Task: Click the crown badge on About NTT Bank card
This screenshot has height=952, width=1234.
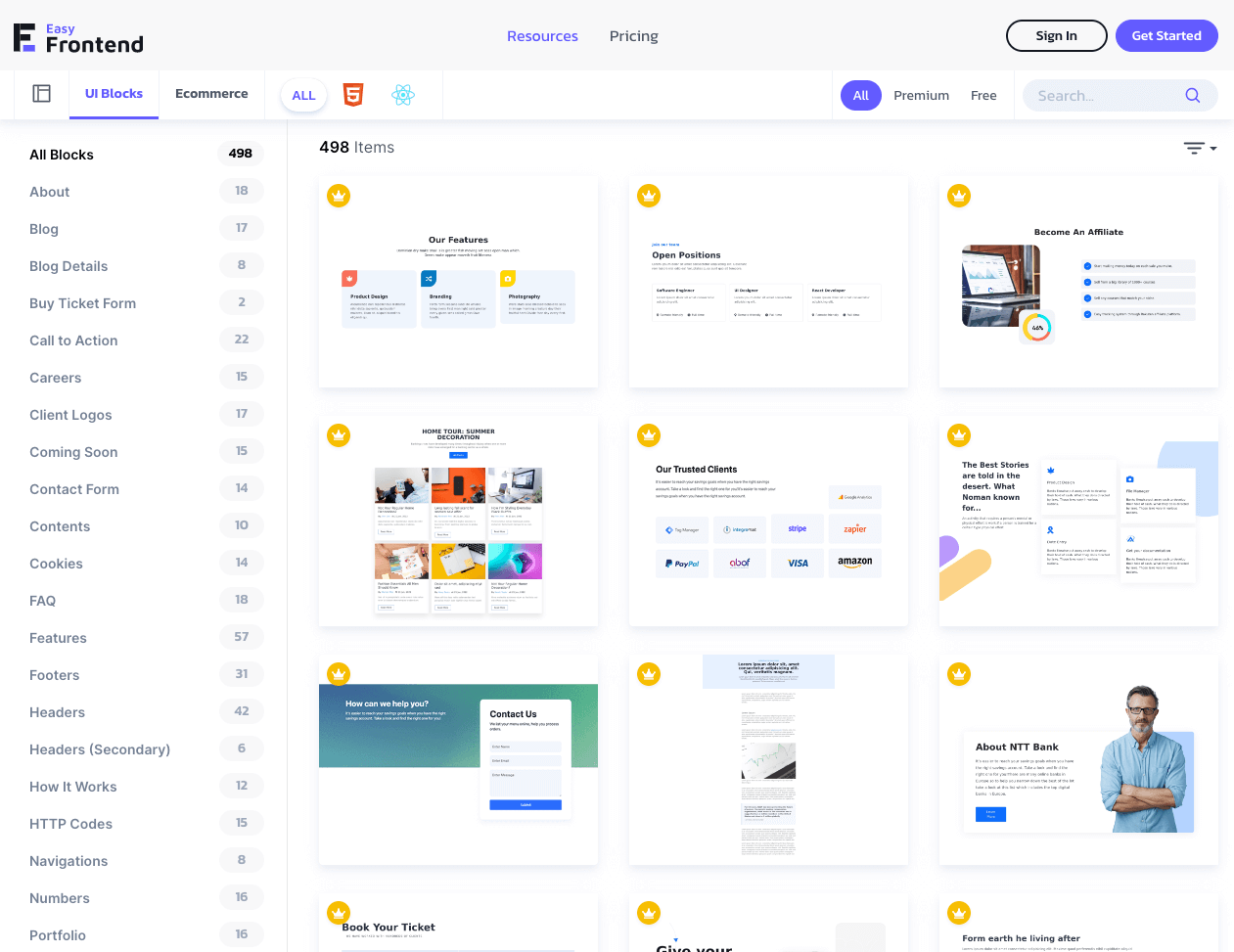Action: coord(958,674)
